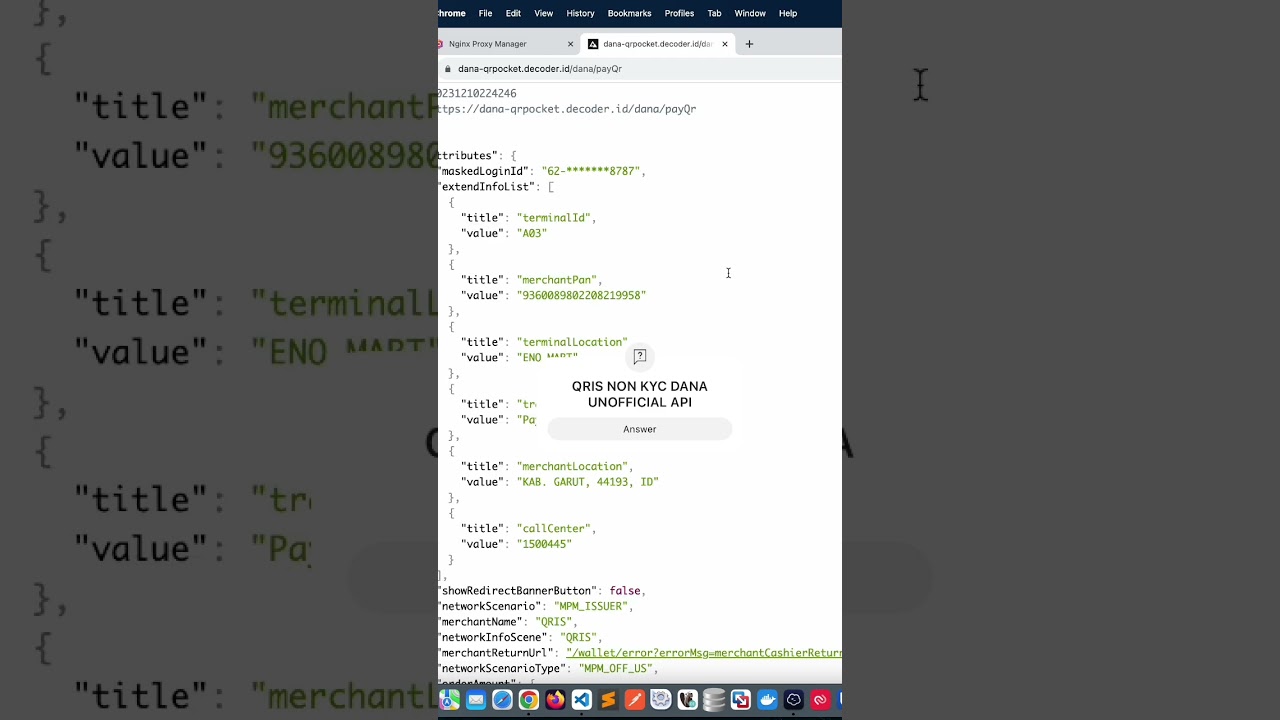Screen dimensions: 1280x720
Task: Close the dana-qrpocket.decoder.id tab
Action: tap(725, 44)
